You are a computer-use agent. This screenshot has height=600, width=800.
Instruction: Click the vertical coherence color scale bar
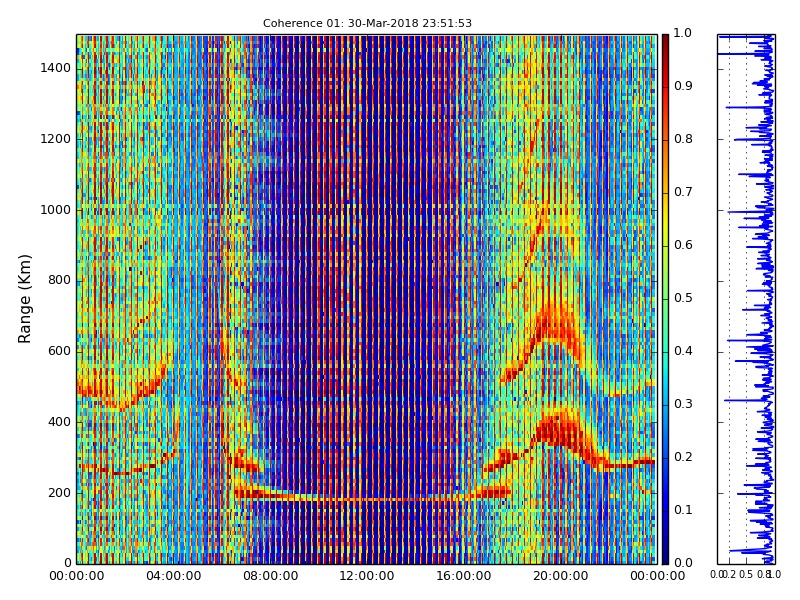pos(665,299)
